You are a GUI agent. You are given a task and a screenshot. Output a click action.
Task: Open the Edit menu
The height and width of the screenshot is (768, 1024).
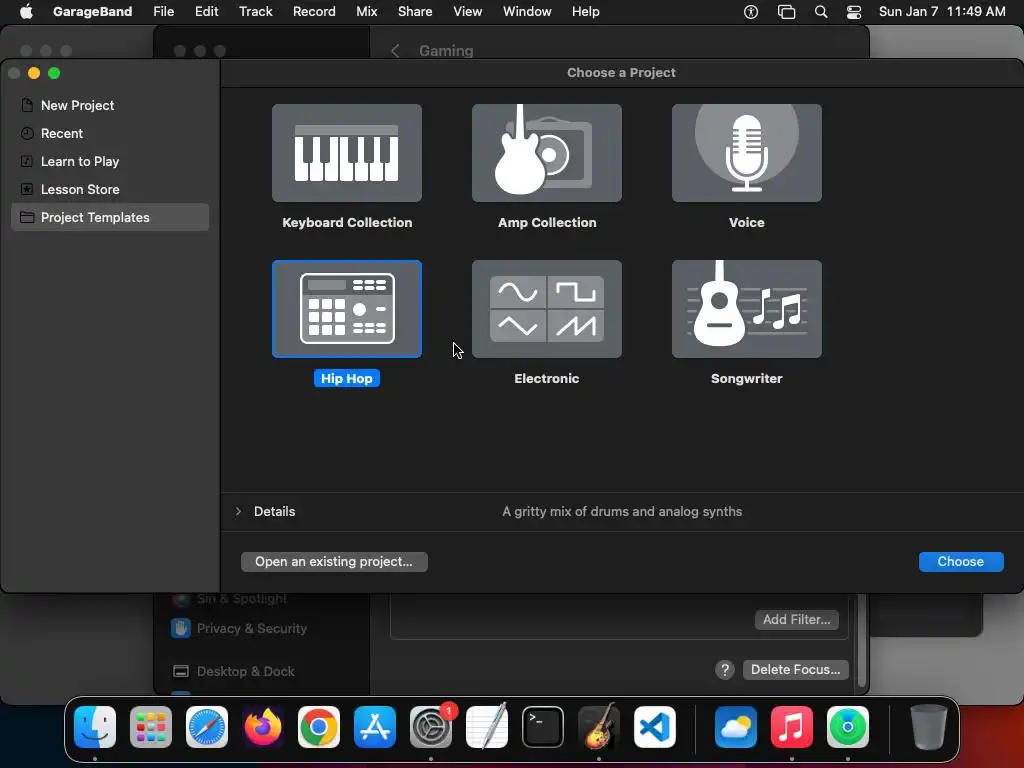tap(206, 12)
